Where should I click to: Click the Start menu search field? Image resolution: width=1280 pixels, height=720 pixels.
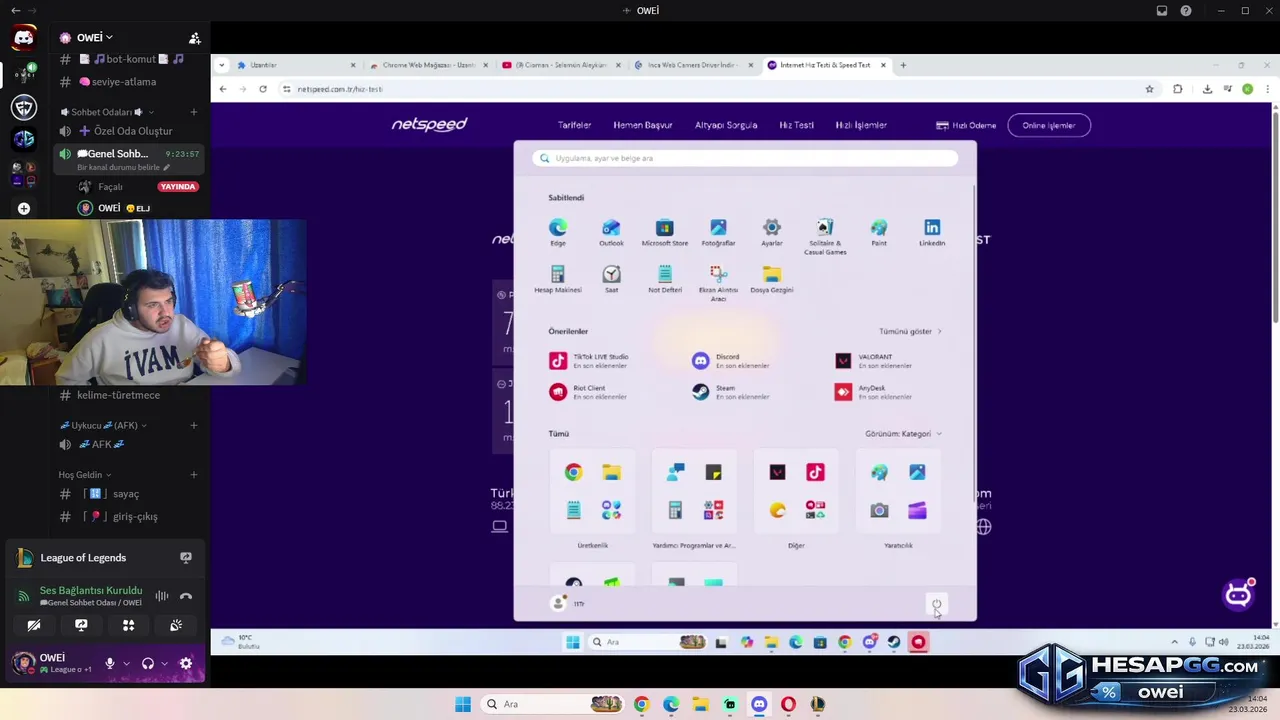coord(745,158)
